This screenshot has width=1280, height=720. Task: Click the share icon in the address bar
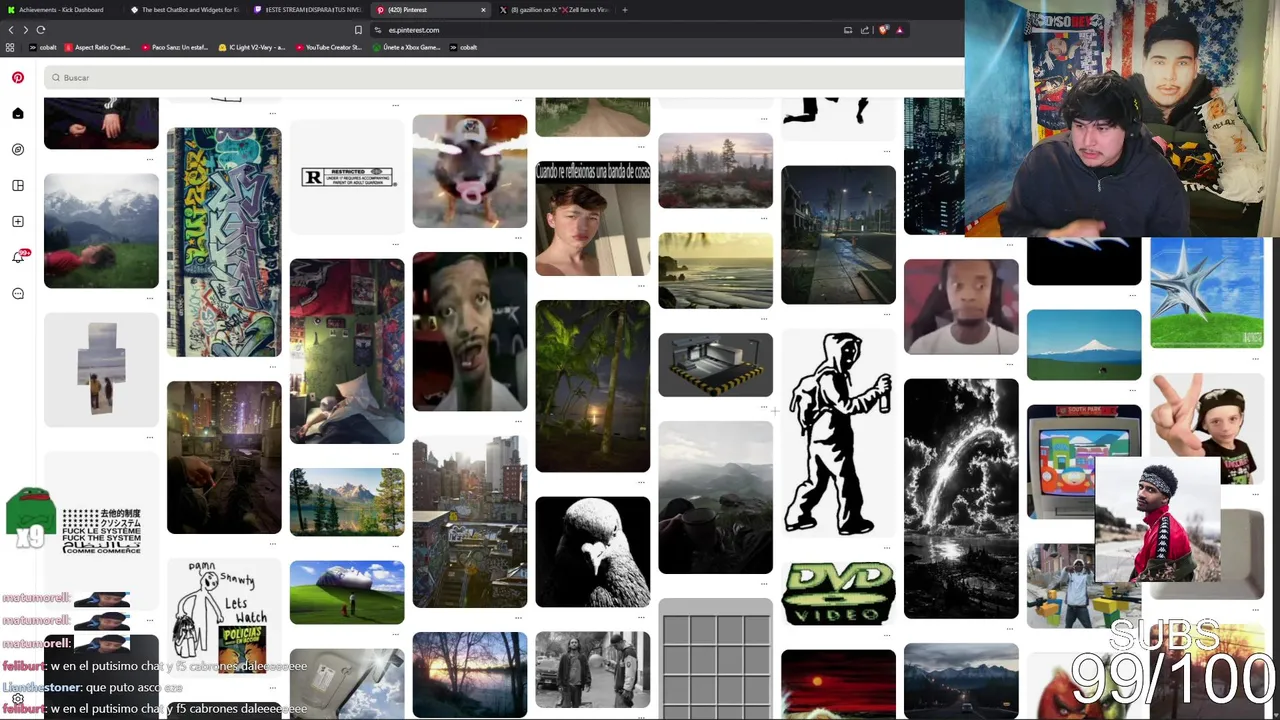coord(865,30)
